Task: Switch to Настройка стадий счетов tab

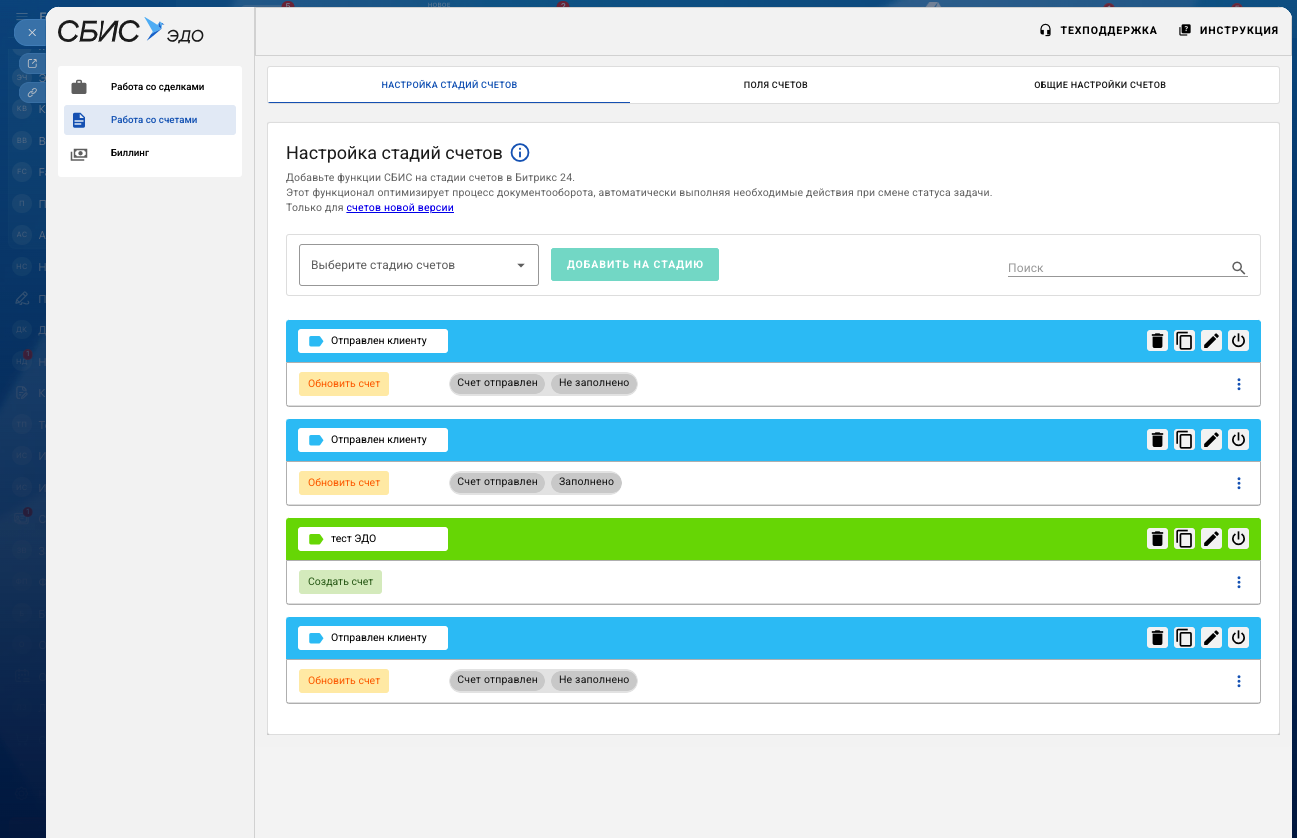Action: [x=449, y=85]
